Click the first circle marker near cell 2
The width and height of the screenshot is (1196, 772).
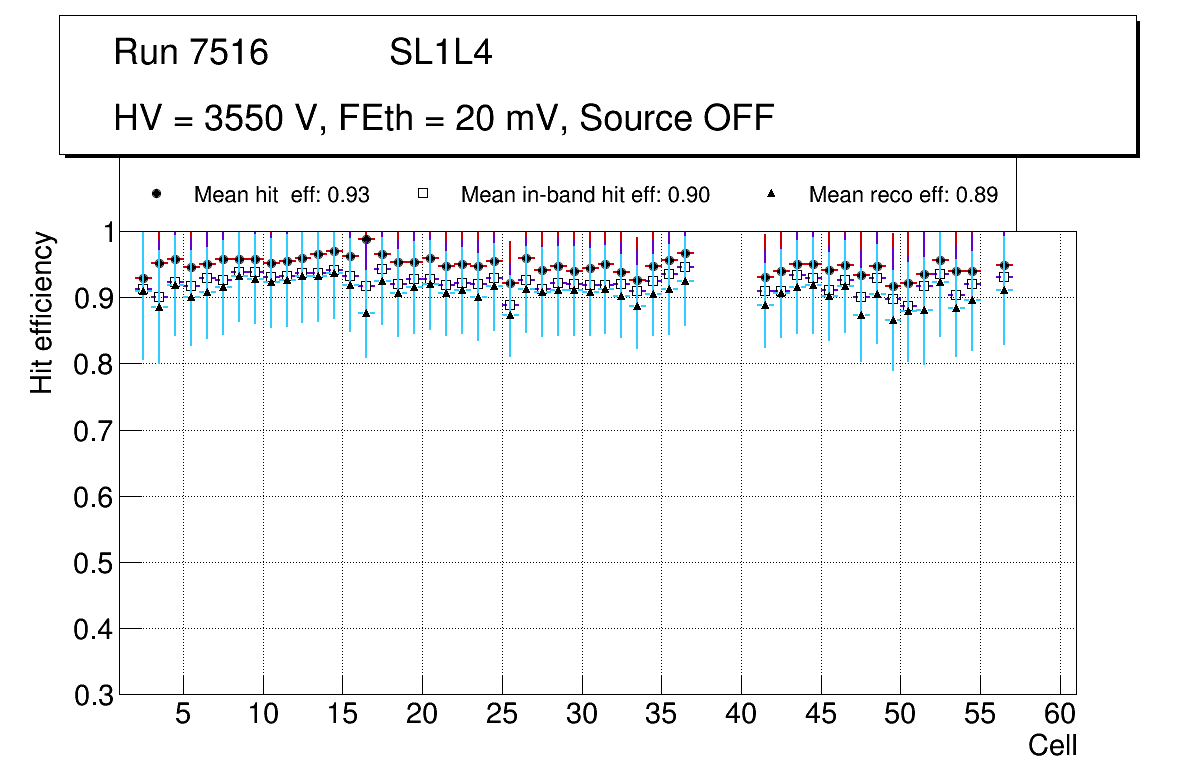[x=143, y=278]
